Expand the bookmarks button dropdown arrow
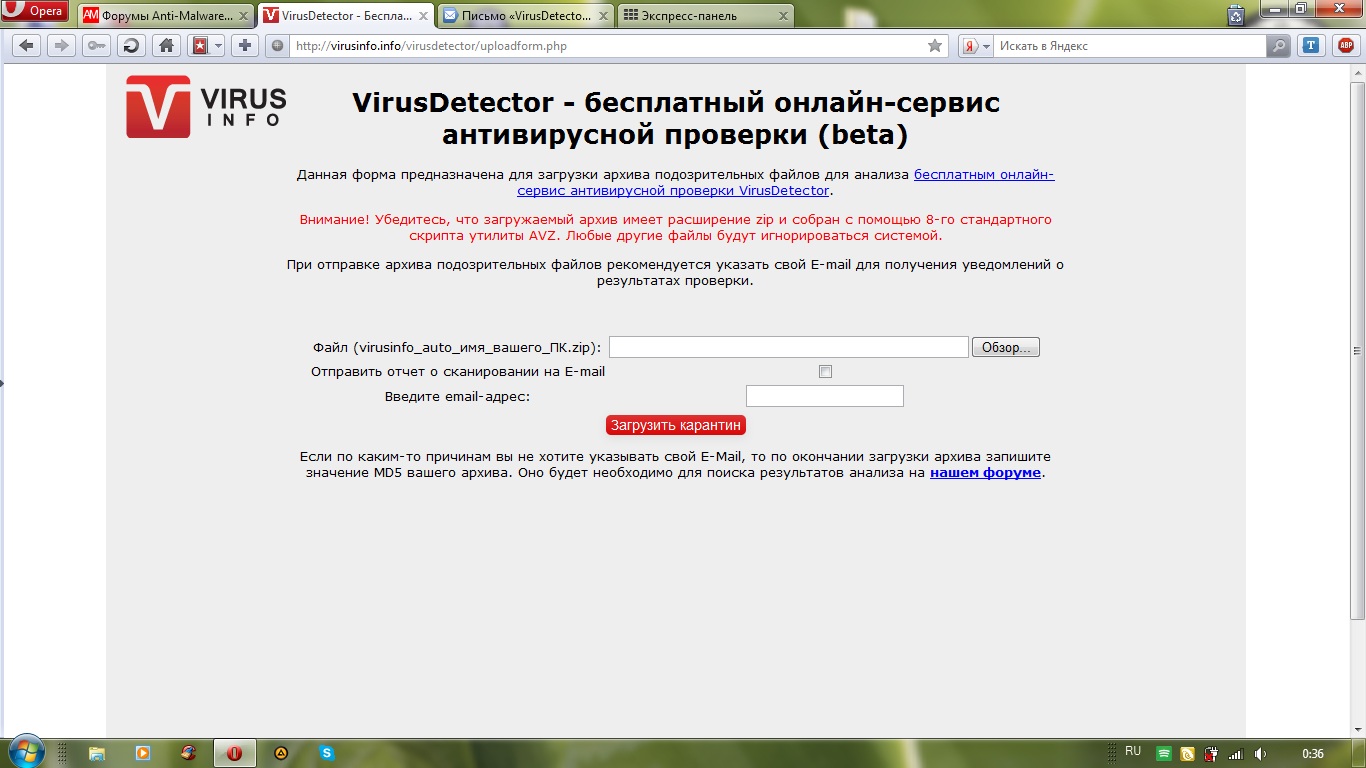The width and height of the screenshot is (1366, 768). click(x=218, y=46)
